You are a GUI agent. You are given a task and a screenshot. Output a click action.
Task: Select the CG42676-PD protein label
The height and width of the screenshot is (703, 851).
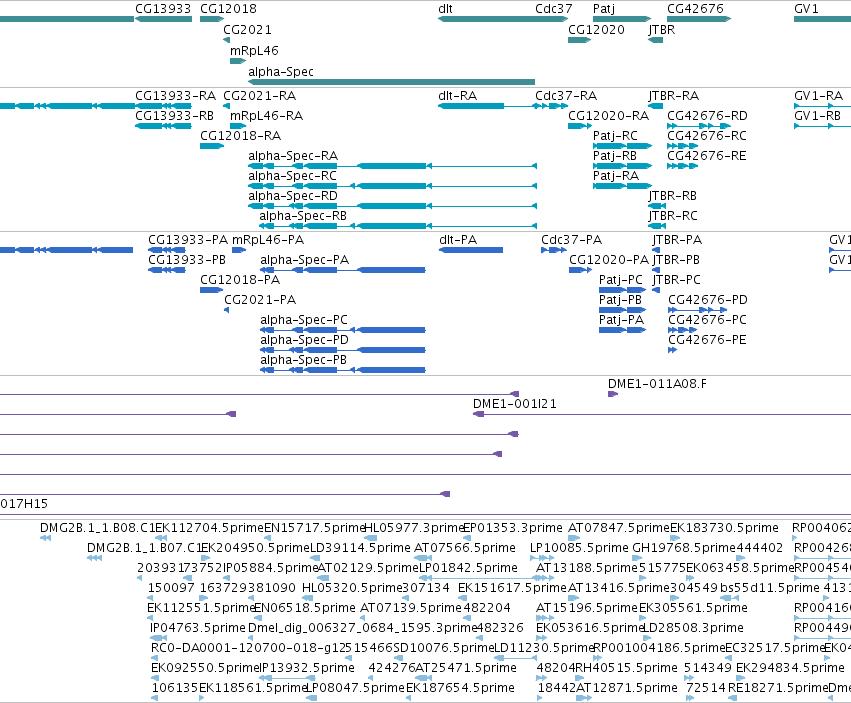point(708,300)
